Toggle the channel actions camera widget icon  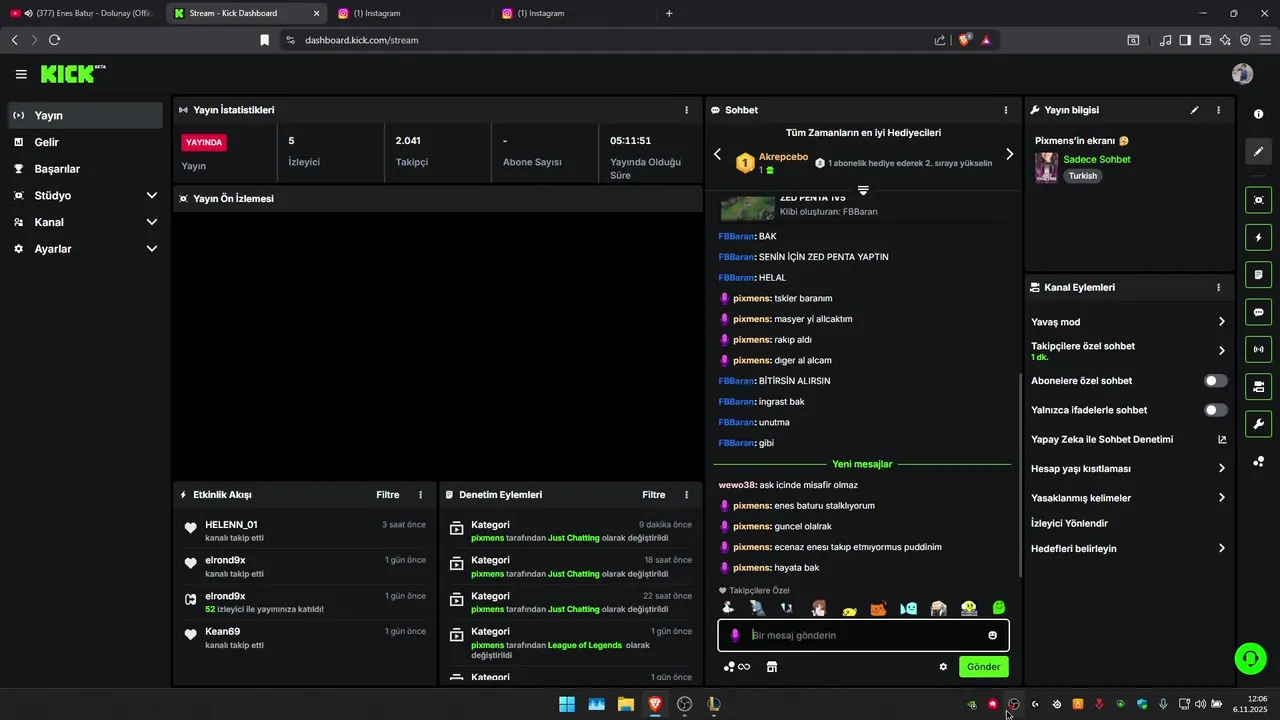coord(1258,386)
